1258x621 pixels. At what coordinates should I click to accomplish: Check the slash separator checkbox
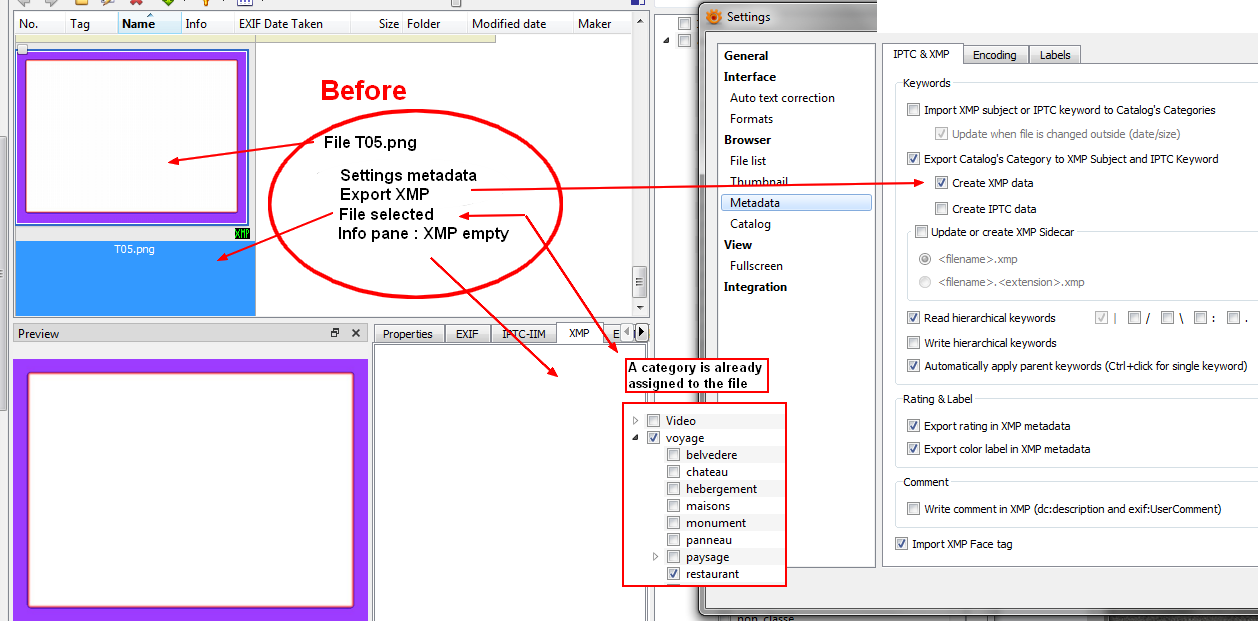pos(1134,318)
